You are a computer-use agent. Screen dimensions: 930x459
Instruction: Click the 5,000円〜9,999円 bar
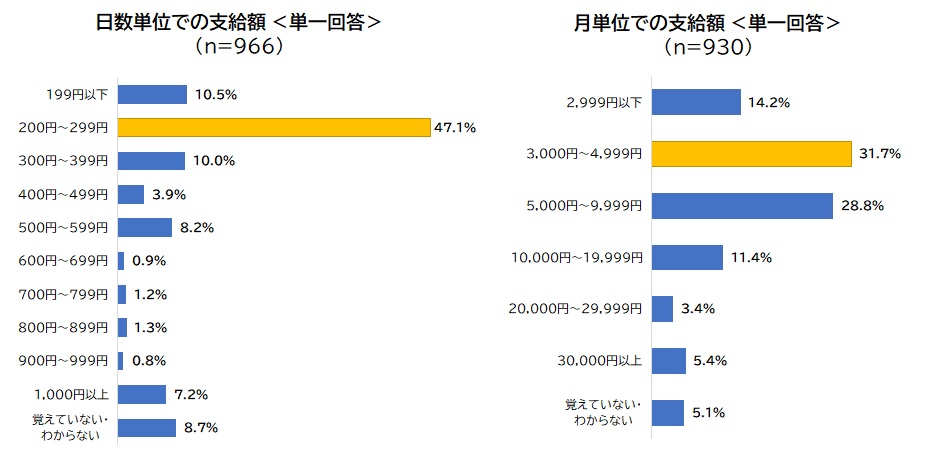(x=742, y=205)
